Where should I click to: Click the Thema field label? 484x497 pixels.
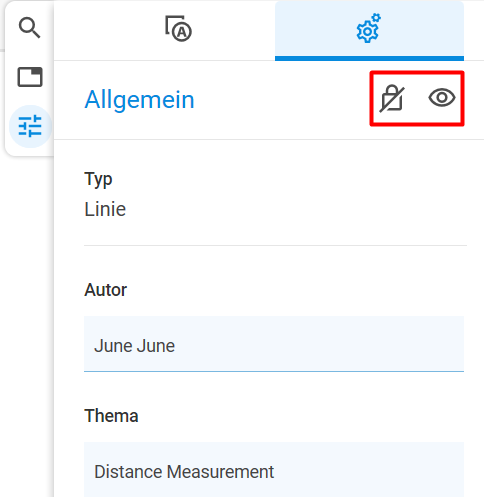point(111,416)
